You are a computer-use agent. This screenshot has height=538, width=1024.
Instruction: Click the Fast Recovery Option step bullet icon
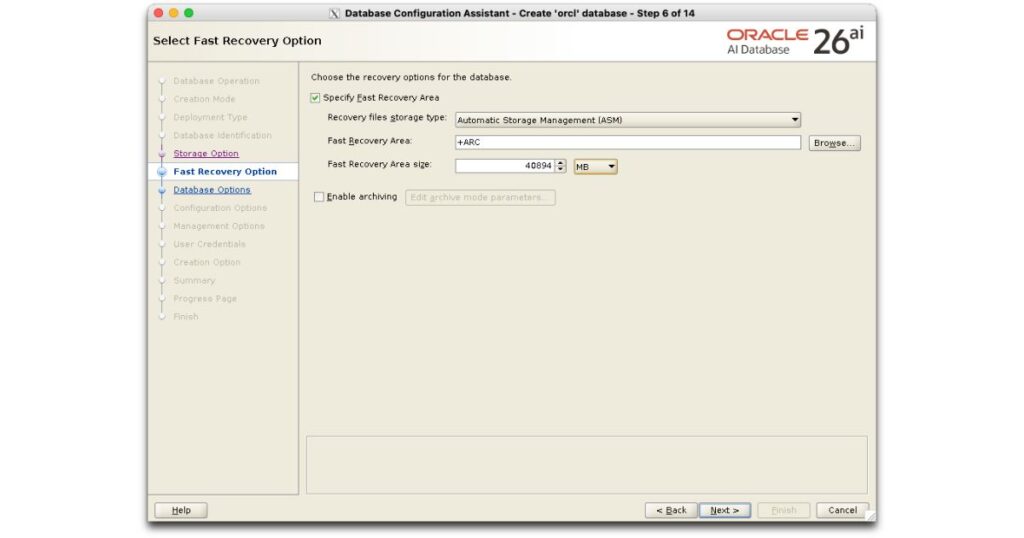click(162, 172)
